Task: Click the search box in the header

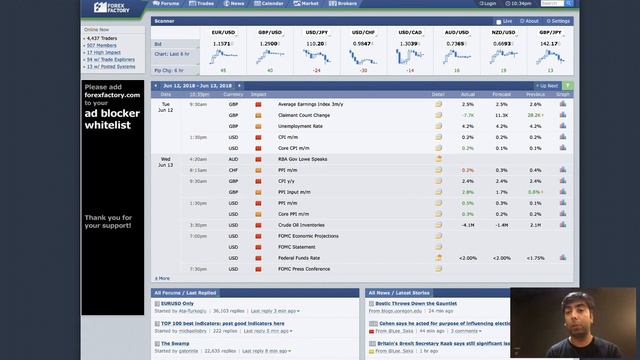Action: click(552, 3)
